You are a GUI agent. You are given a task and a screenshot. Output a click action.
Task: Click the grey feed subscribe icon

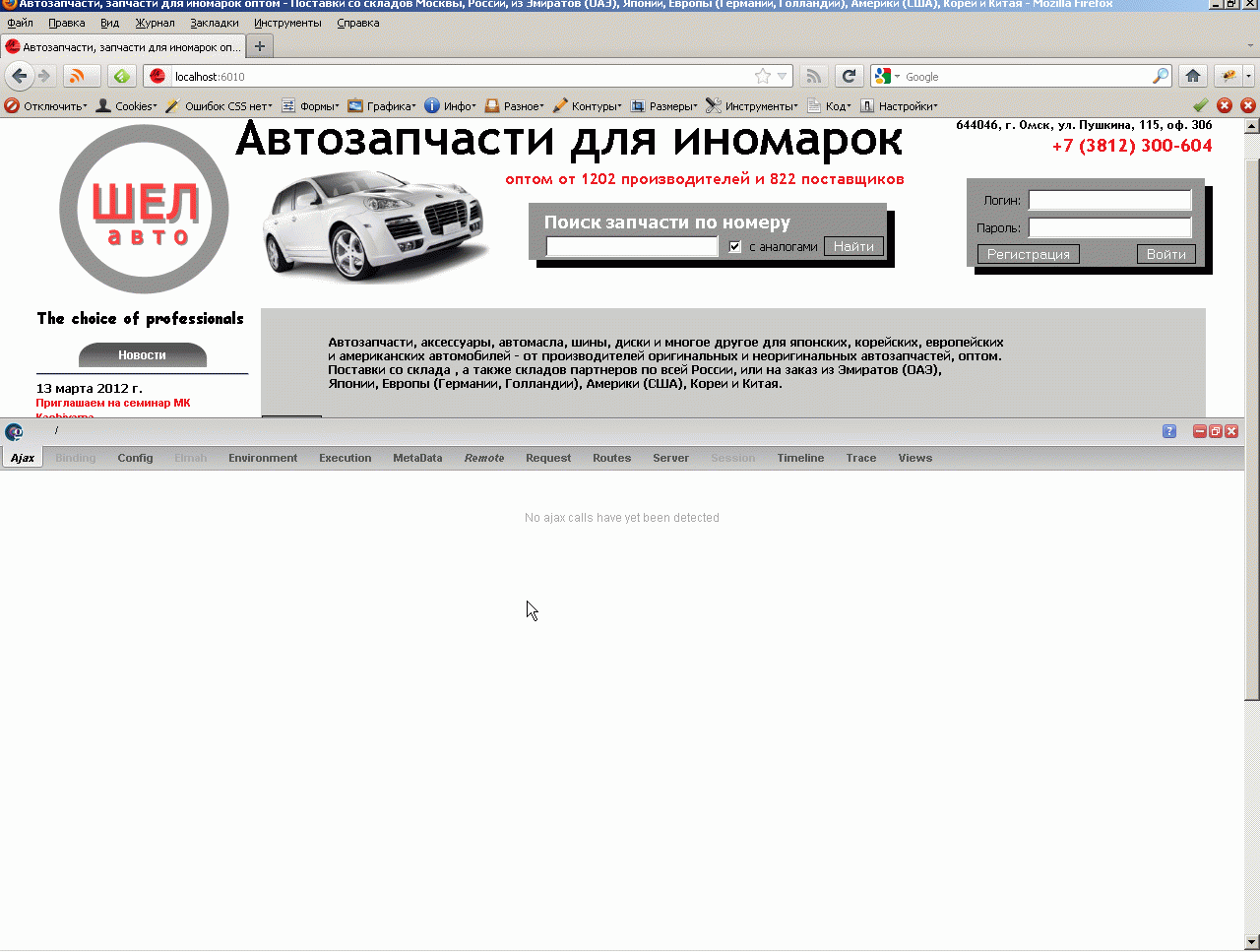click(813, 76)
